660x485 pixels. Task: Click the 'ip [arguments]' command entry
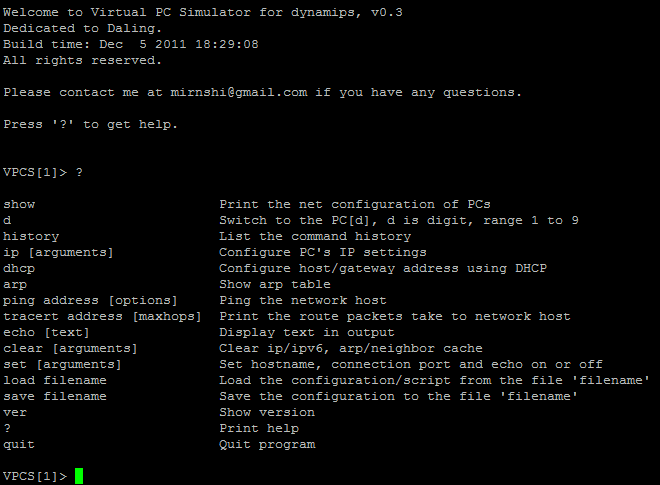pyautogui.click(x=59, y=252)
